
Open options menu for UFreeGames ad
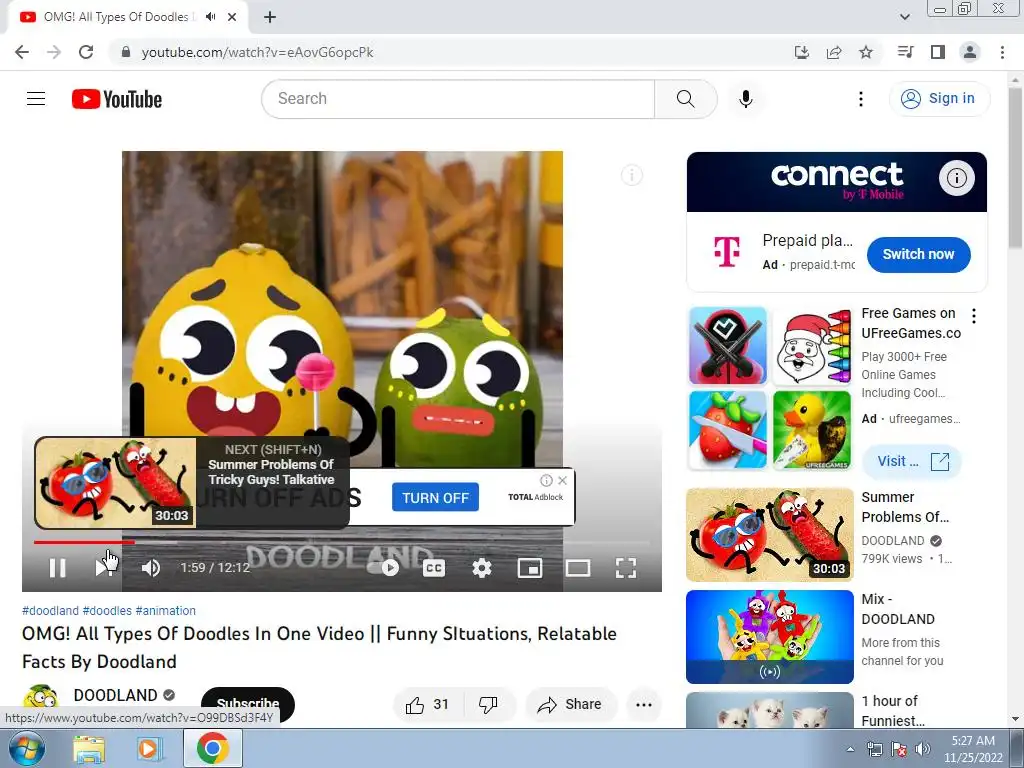974,316
